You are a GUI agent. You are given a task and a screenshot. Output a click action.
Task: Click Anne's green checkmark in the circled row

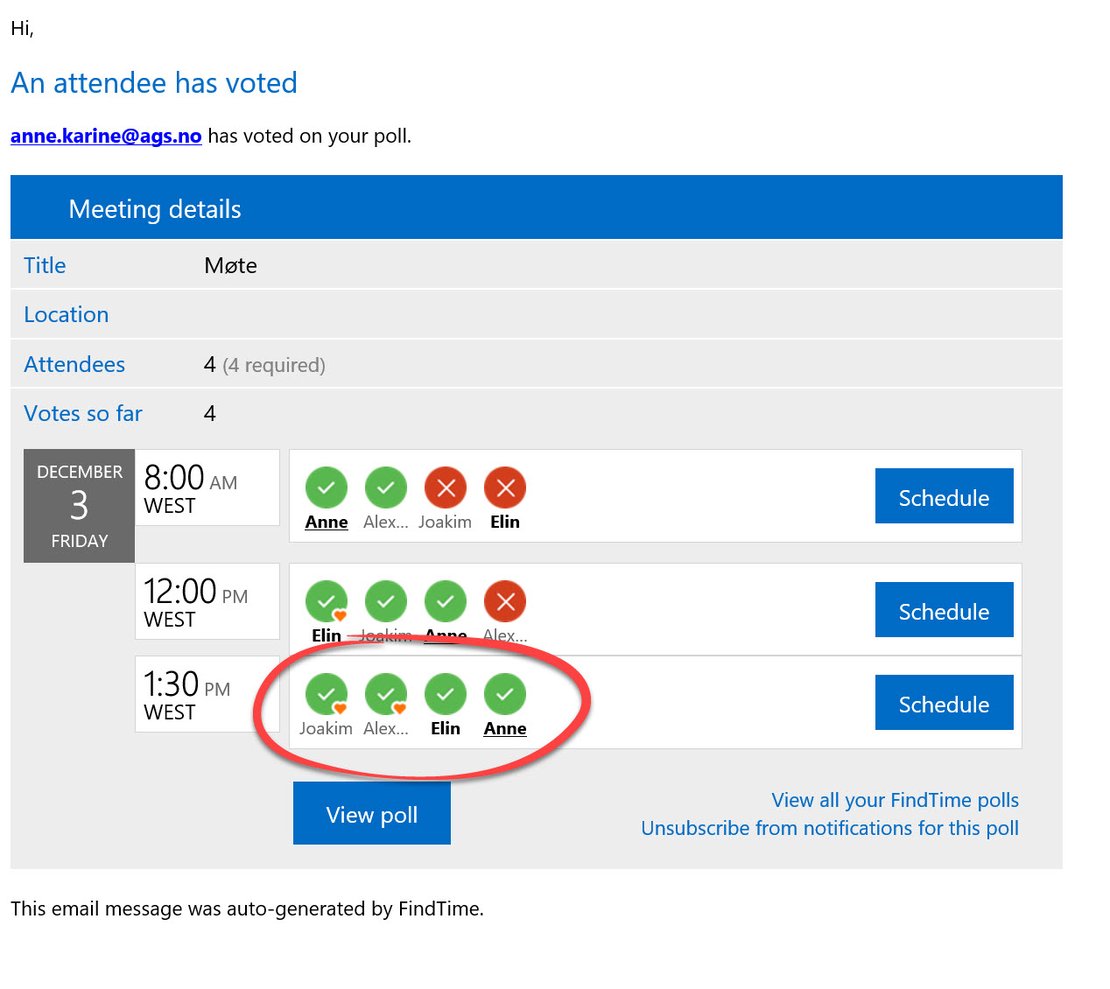(505, 693)
